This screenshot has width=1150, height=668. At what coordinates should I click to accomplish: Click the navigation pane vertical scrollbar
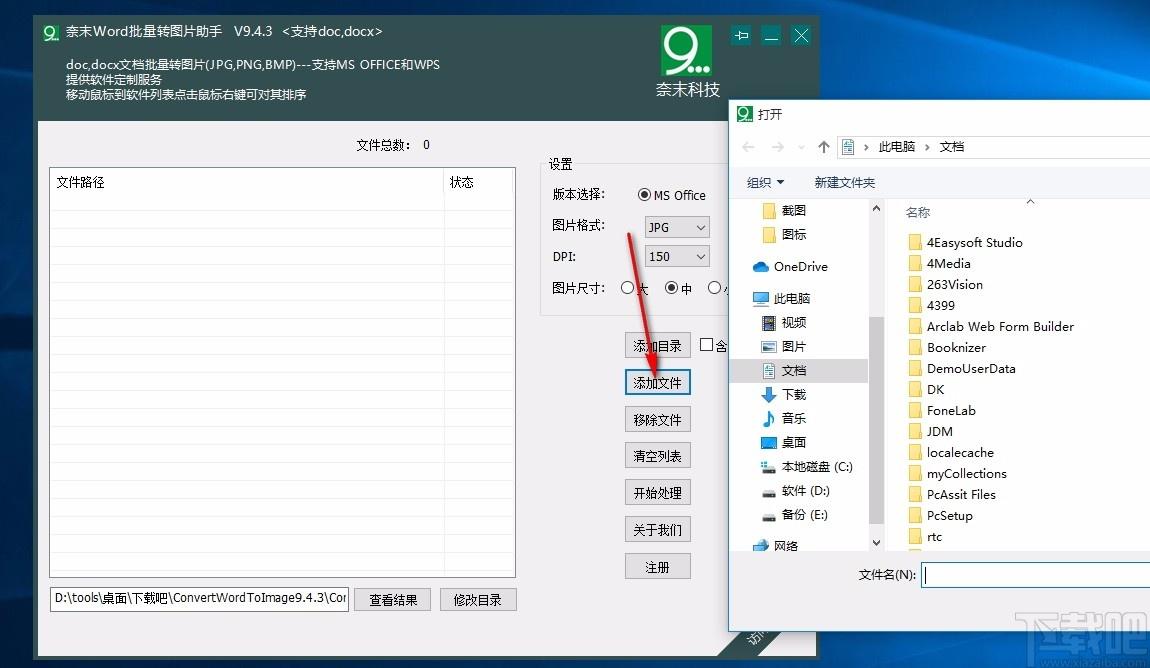(x=876, y=420)
